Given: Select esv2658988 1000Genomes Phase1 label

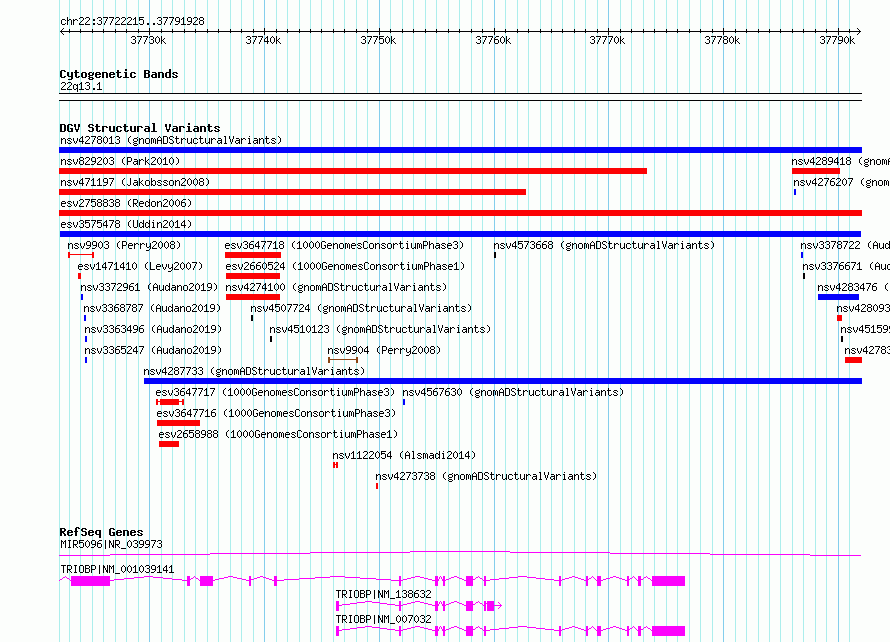Looking at the screenshot, I should tap(278, 434).
